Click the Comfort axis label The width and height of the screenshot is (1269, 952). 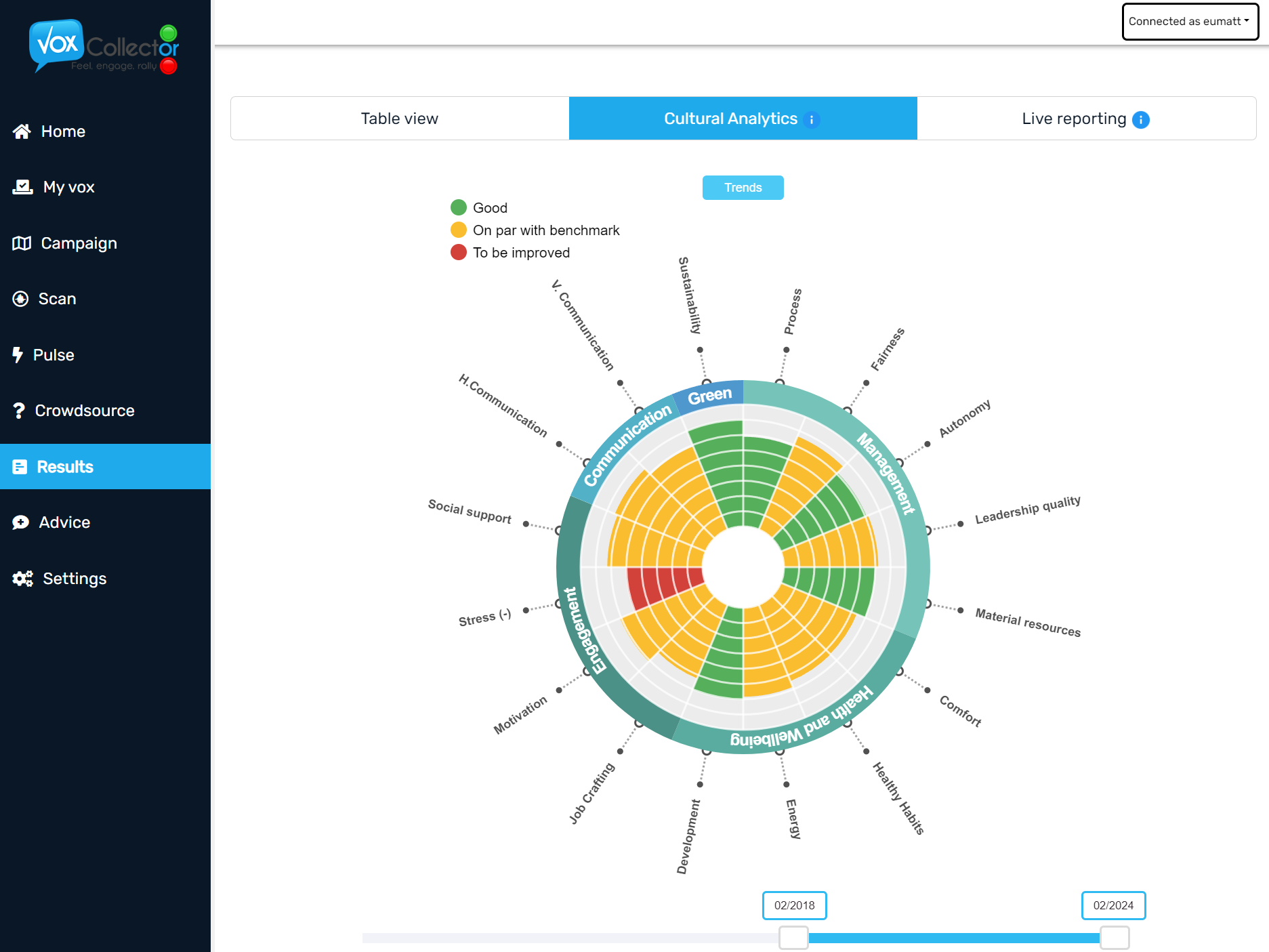(961, 711)
